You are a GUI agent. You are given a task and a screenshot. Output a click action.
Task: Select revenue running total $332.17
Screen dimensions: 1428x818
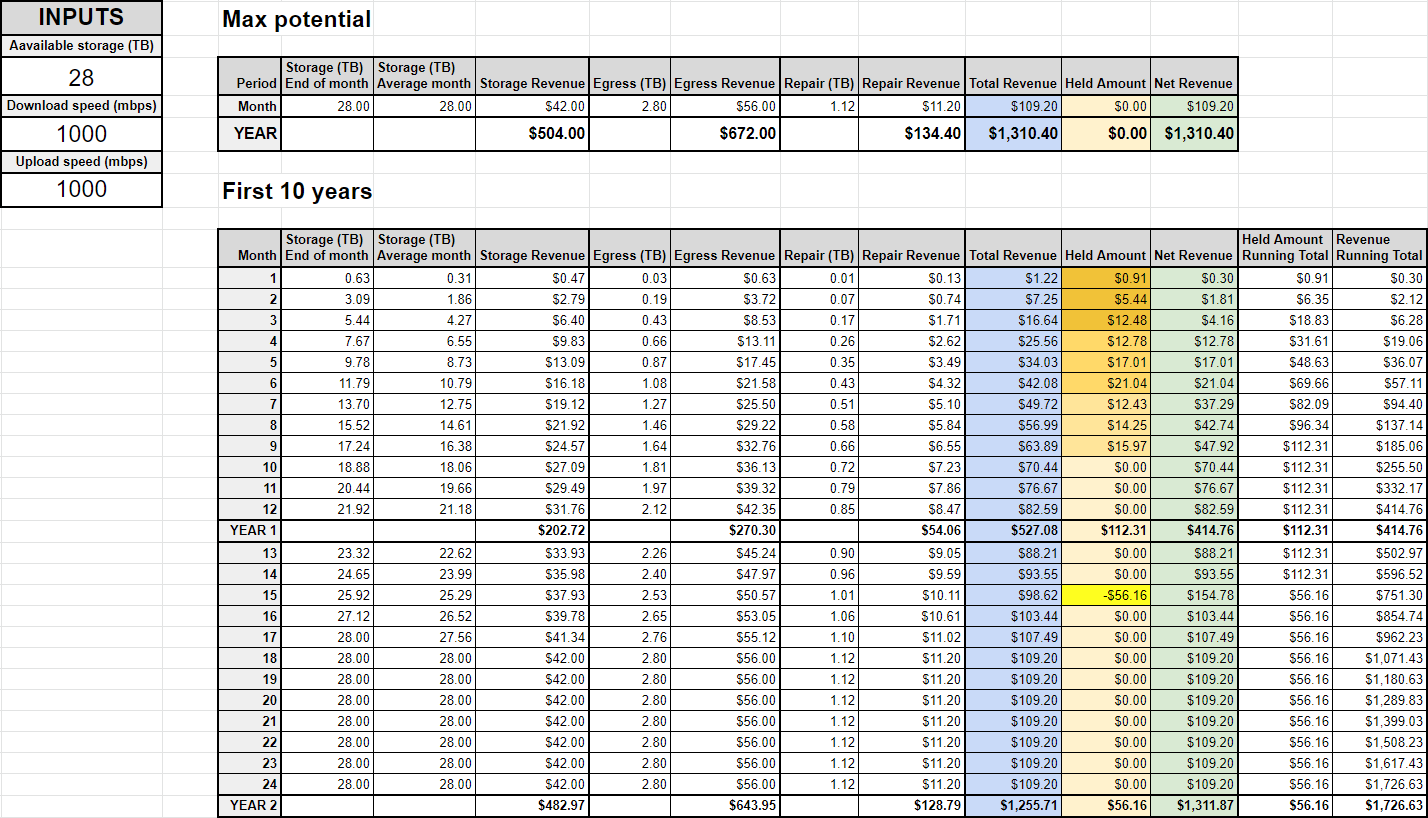coord(1379,488)
